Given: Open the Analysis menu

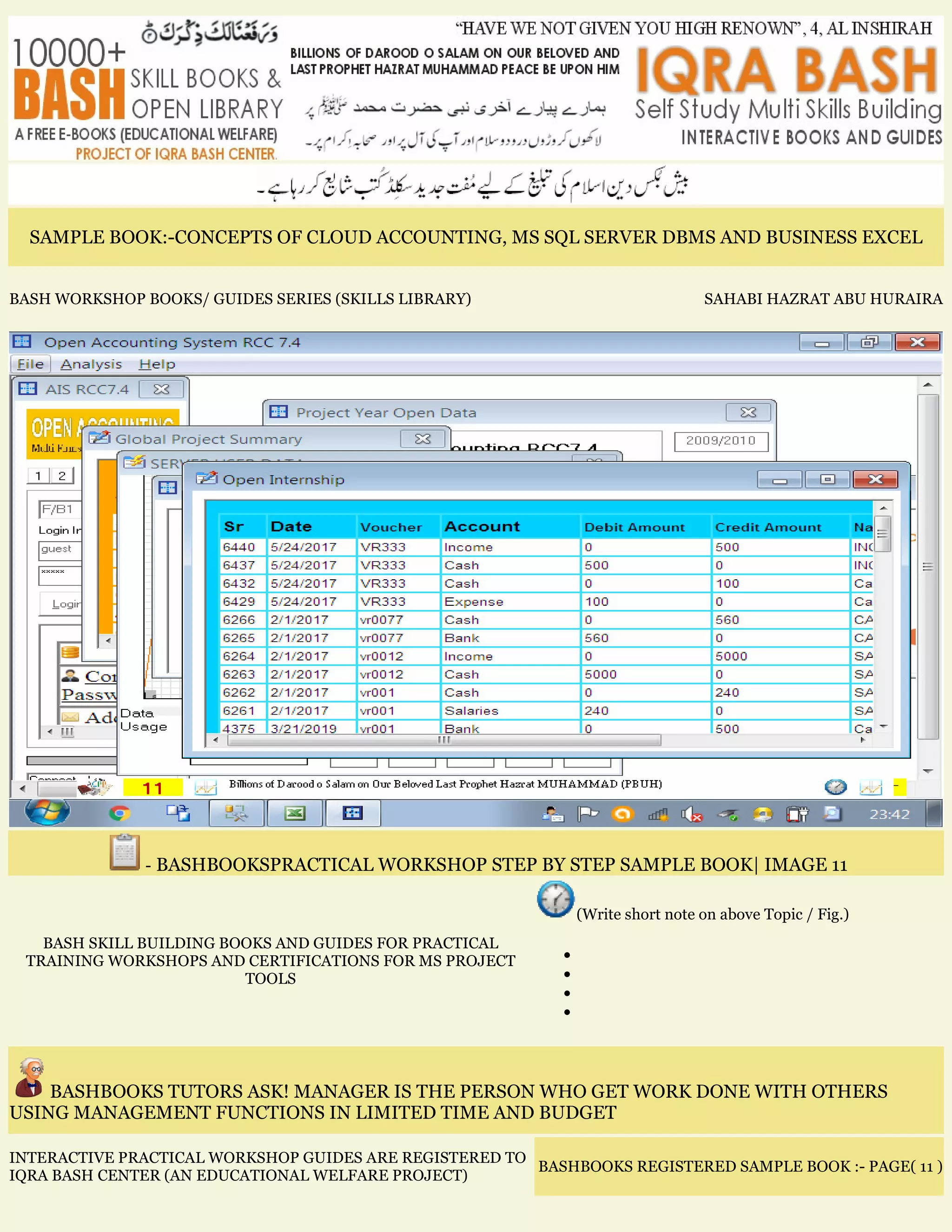Looking at the screenshot, I should pos(91,364).
